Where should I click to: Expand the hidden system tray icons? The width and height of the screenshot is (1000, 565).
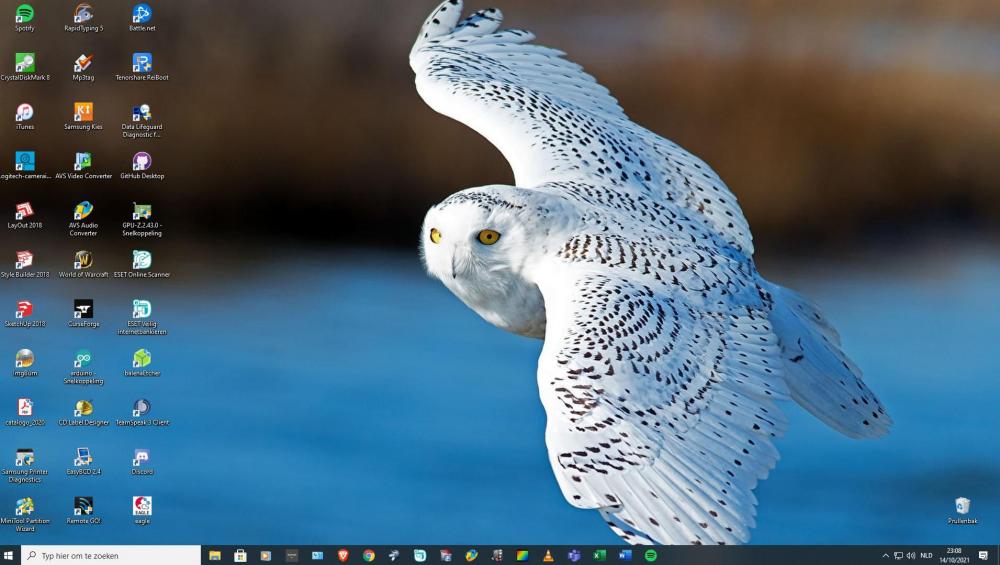[x=885, y=556]
